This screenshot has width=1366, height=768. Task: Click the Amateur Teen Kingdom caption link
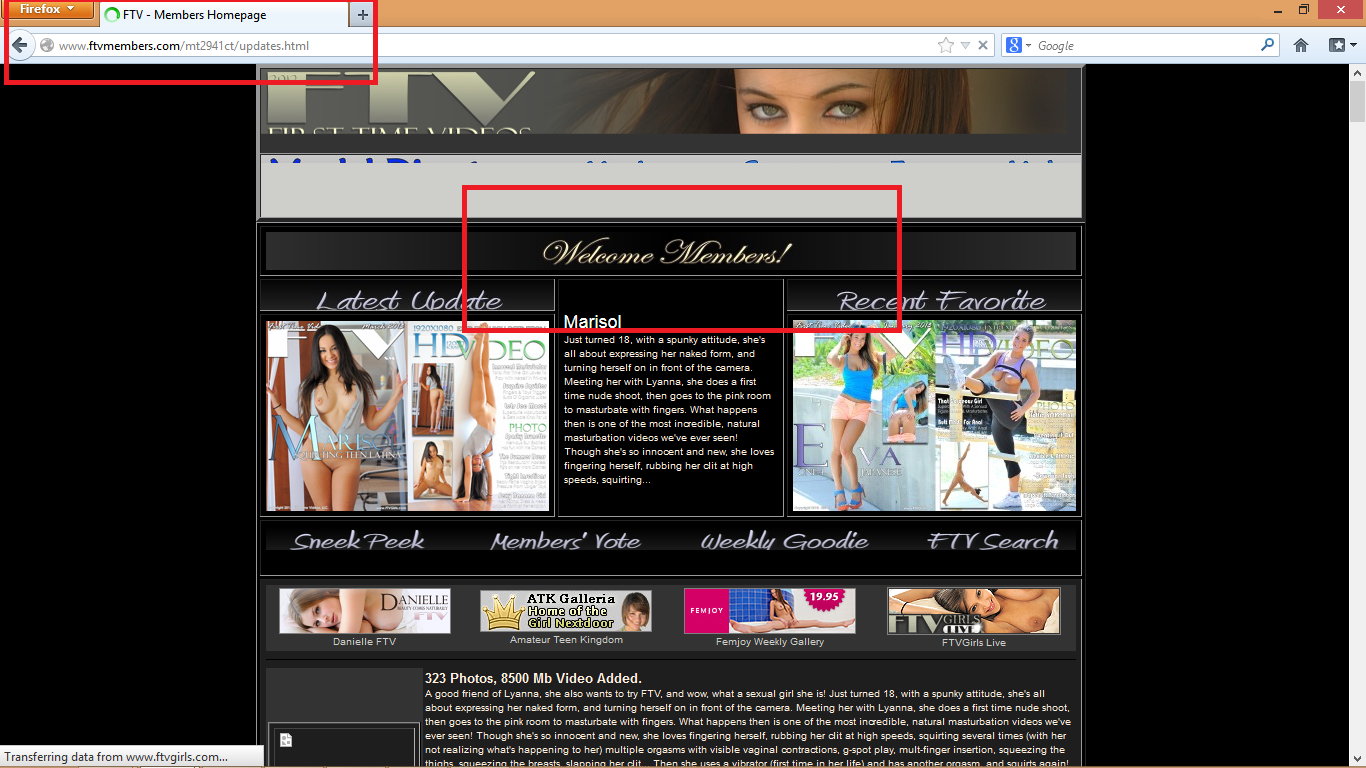pyautogui.click(x=566, y=640)
